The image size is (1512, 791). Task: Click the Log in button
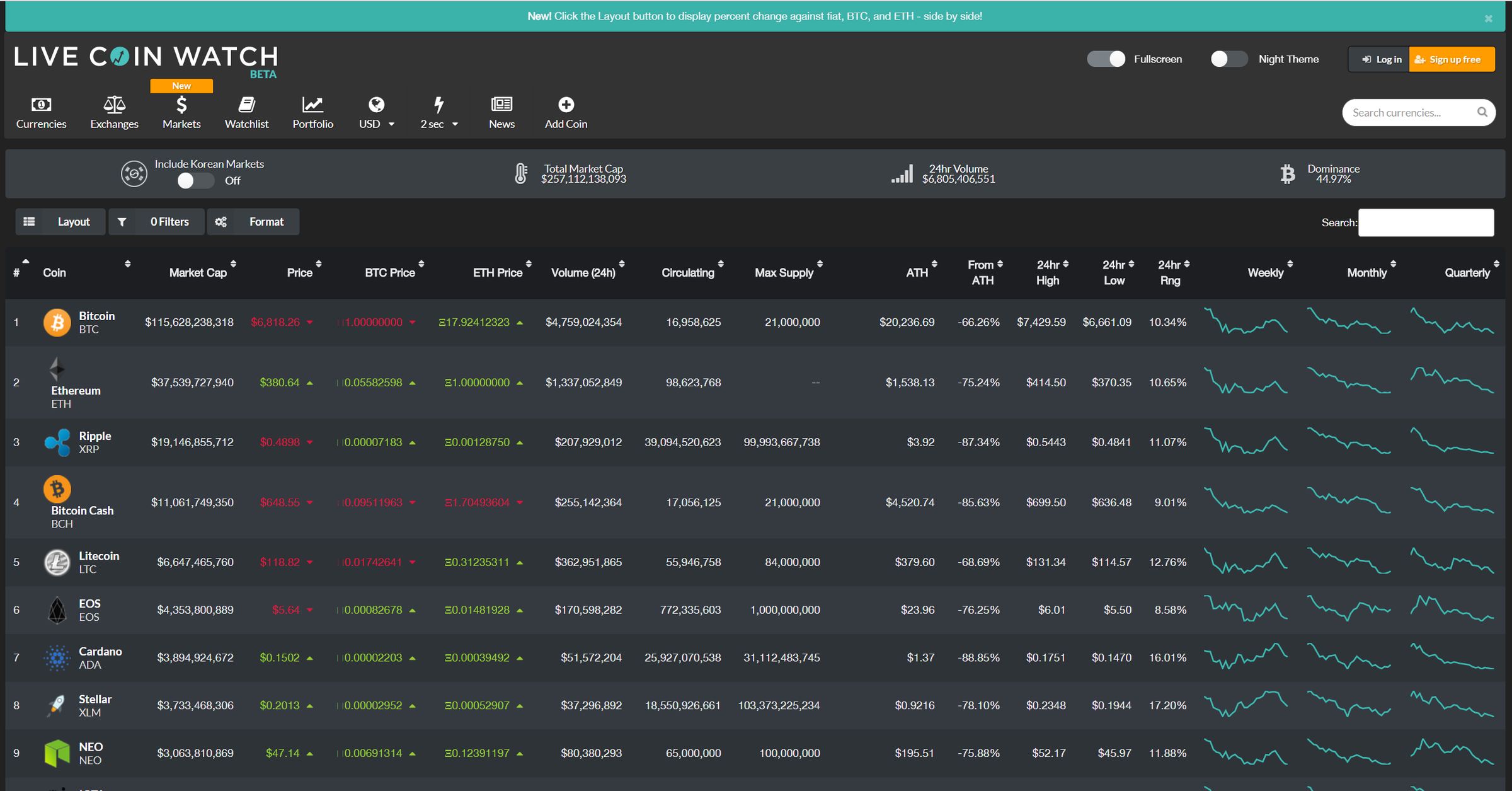(x=1382, y=58)
